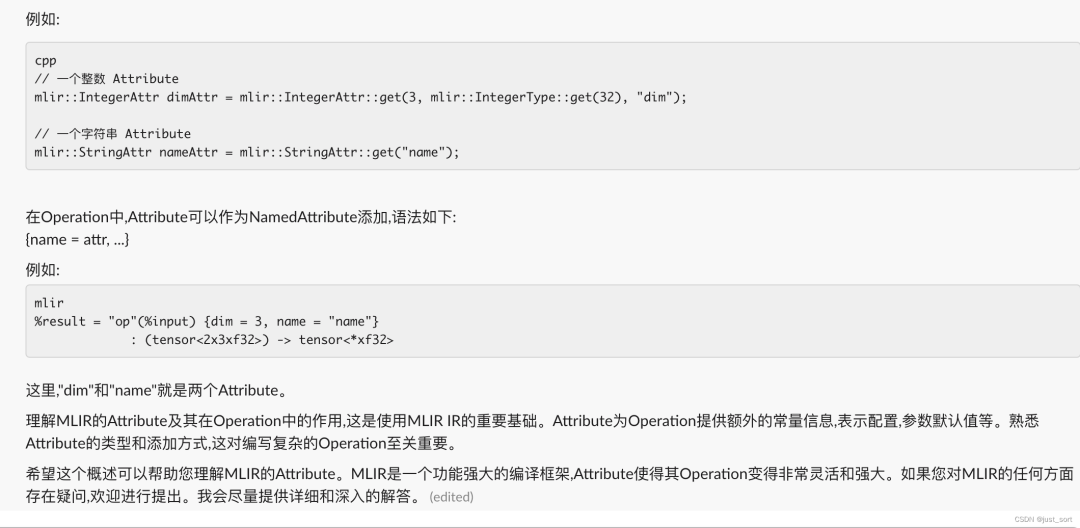This screenshot has width=1080, height=528.
Task: Click the "例如:" text above mlir block
Action: tap(43, 270)
